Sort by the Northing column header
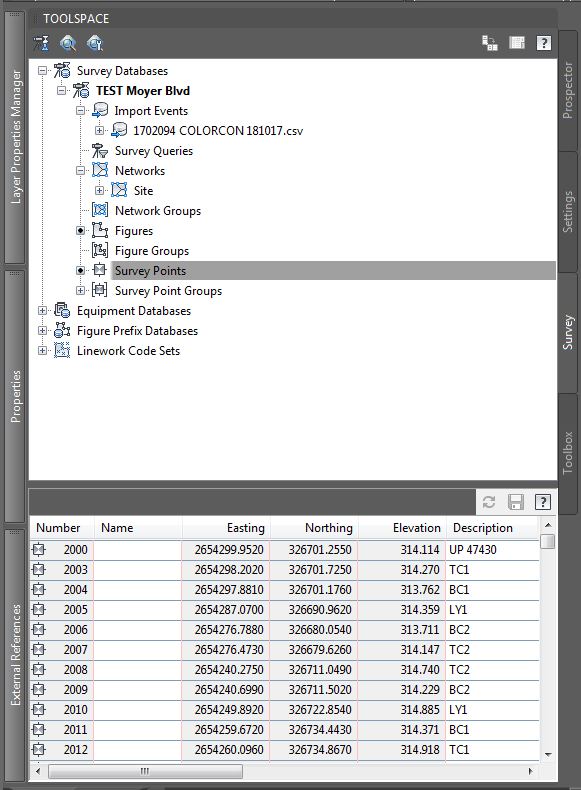The image size is (581, 790). pyautogui.click(x=314, y=528)
